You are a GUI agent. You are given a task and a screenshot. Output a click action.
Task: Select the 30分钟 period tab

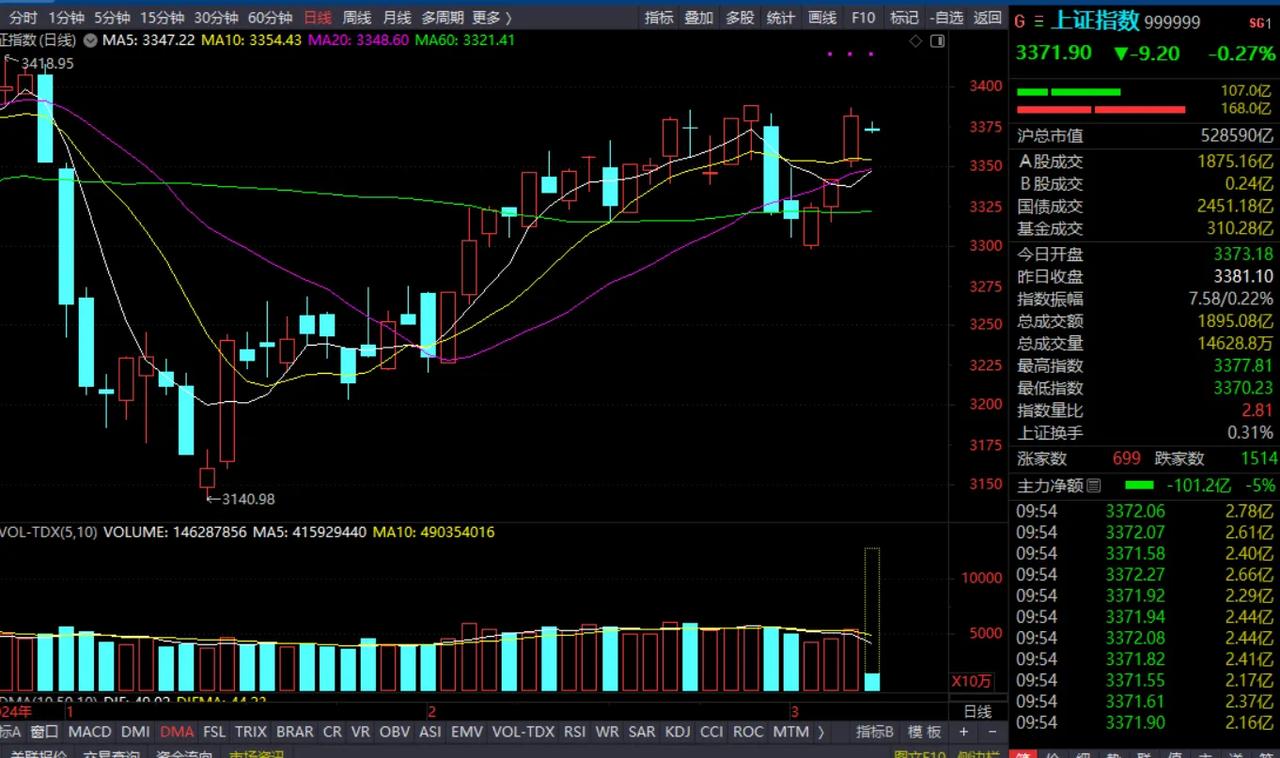[216, 18]
